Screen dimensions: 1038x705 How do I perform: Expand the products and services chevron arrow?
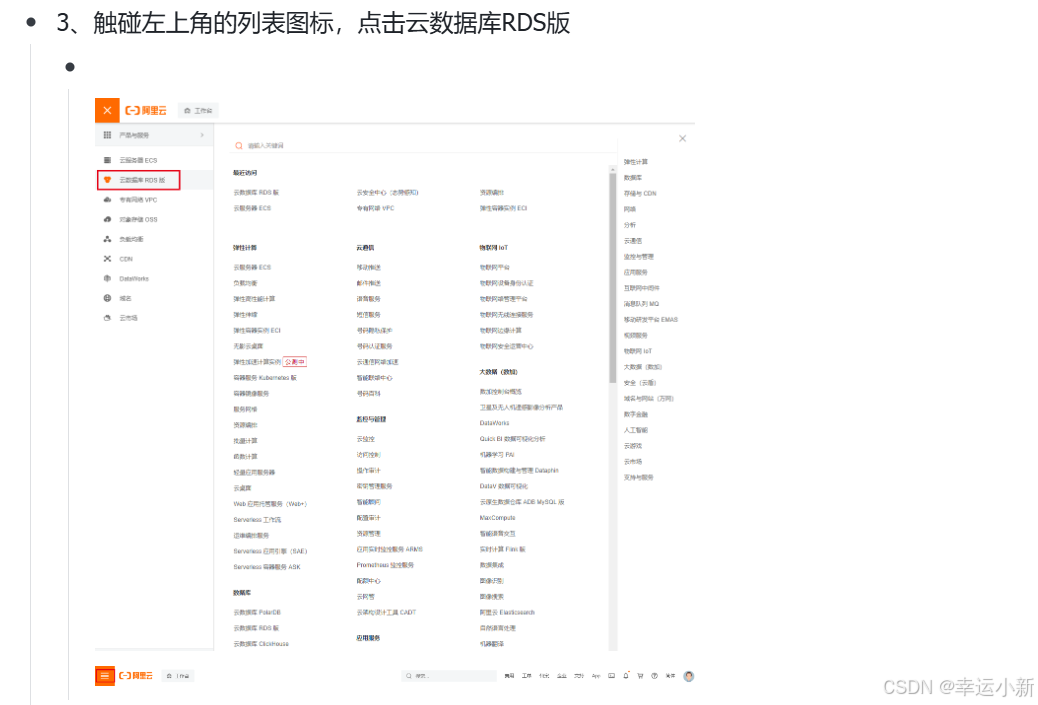pyautogui.click(x=202, y=135)
